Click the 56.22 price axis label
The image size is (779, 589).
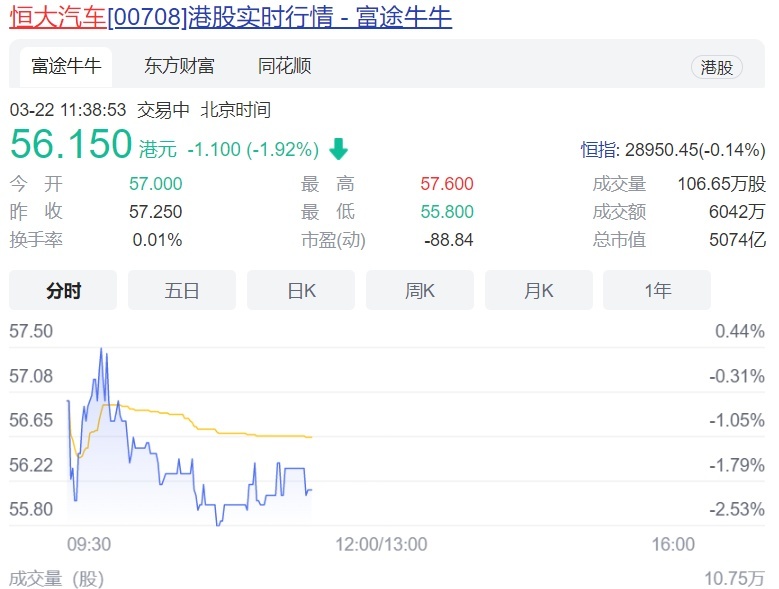[x=31, y=465]
